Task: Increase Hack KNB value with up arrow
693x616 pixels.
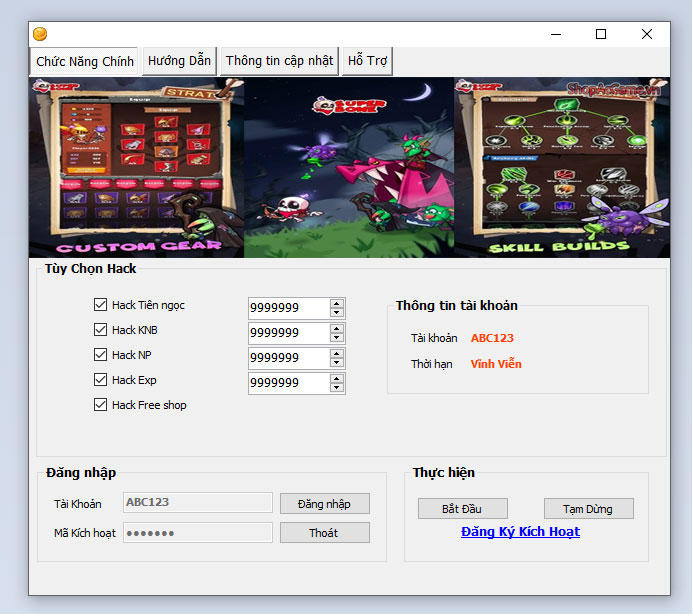Action: point(337,328)
